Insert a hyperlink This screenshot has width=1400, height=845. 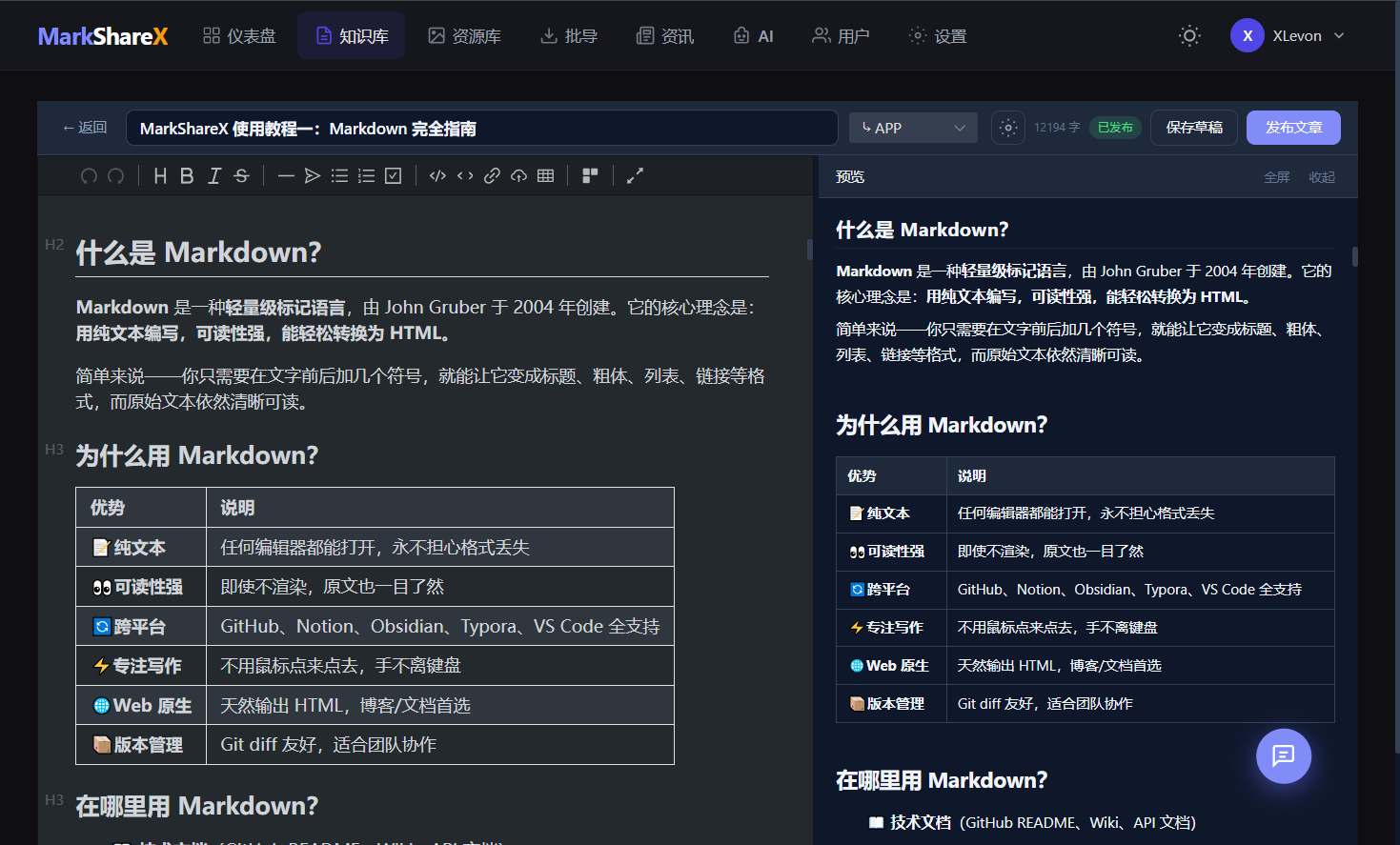492,175
